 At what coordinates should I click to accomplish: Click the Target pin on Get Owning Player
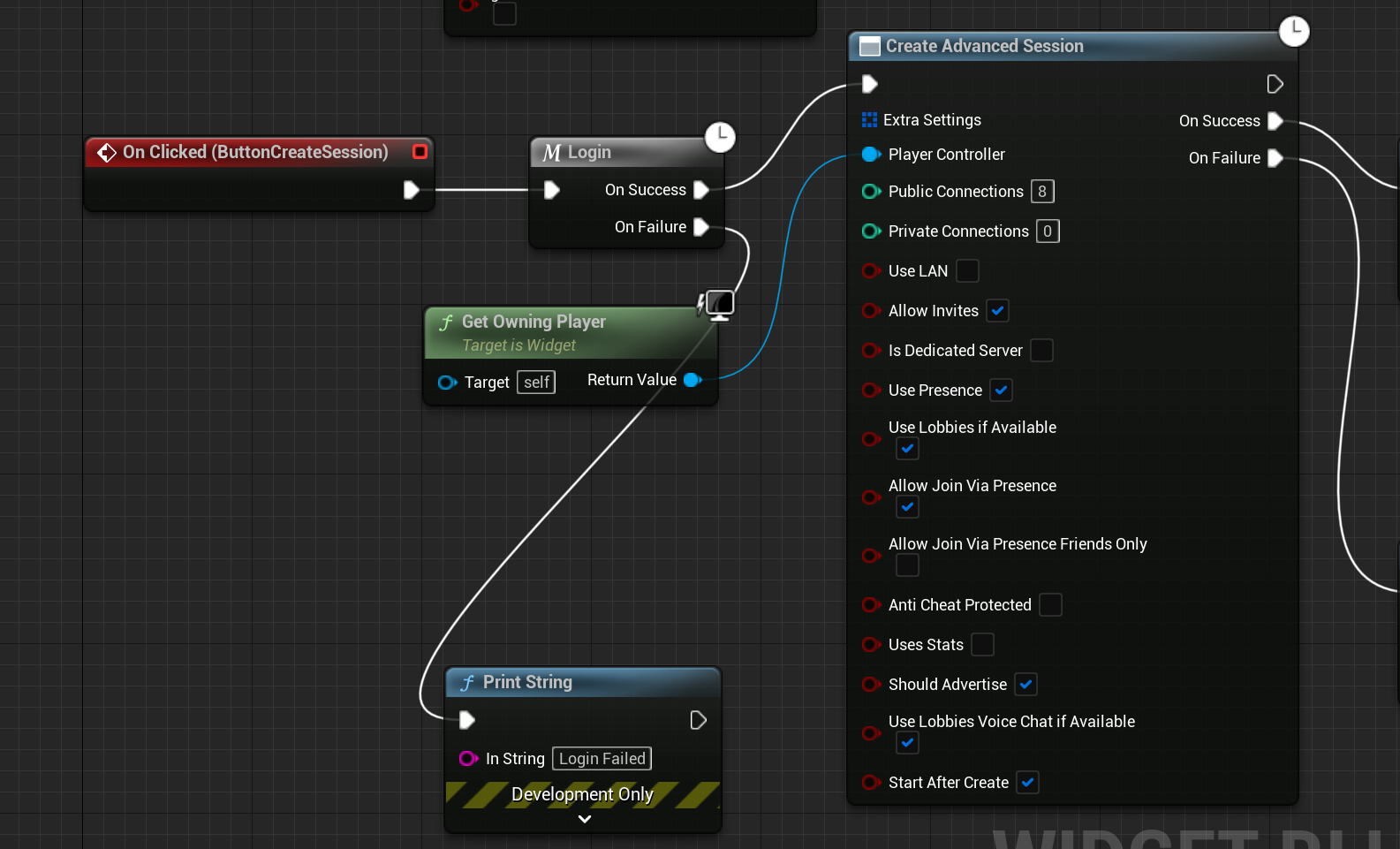[447, 383]
